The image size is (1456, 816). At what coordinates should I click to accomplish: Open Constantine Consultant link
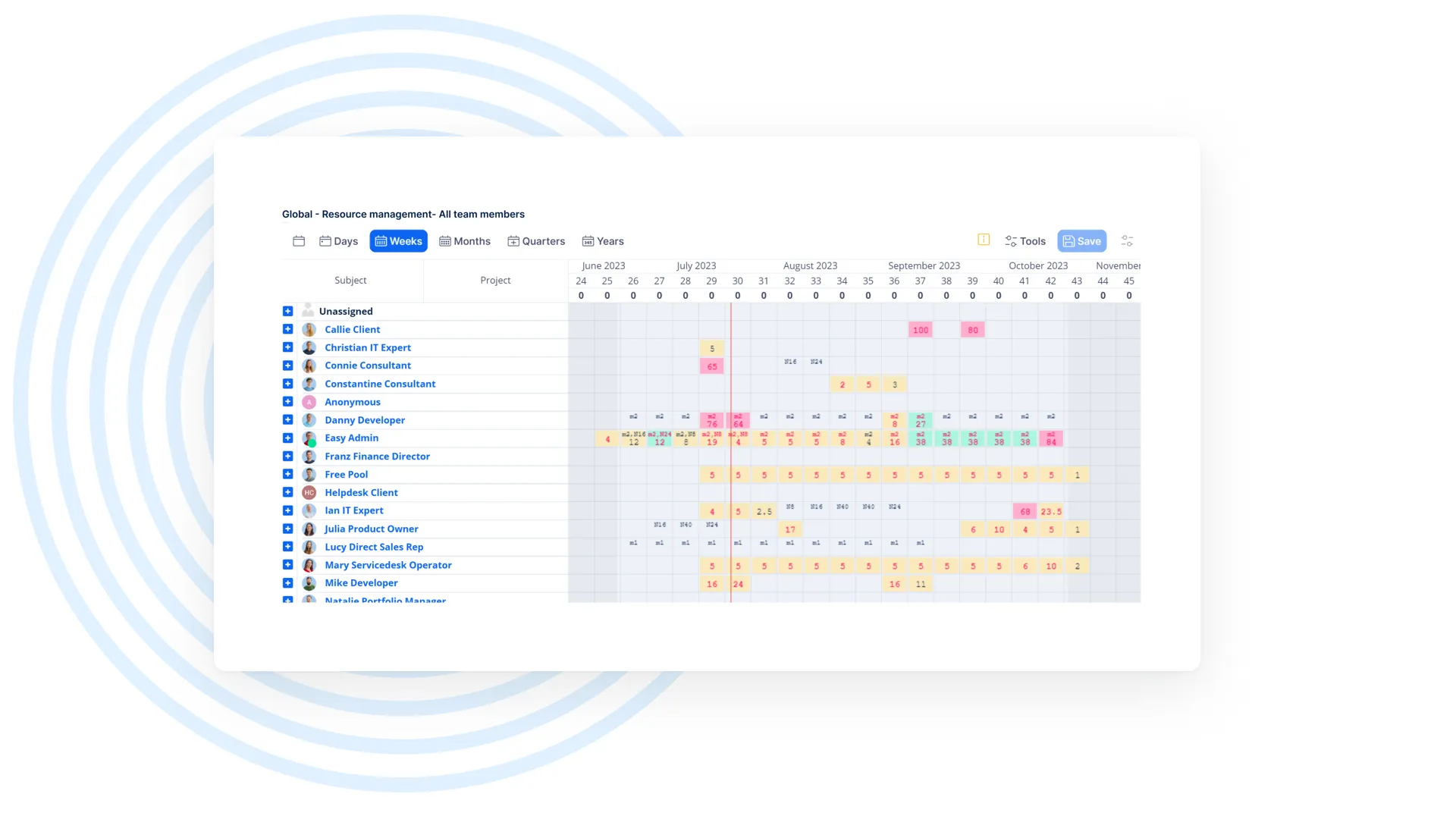click(380, 384)
